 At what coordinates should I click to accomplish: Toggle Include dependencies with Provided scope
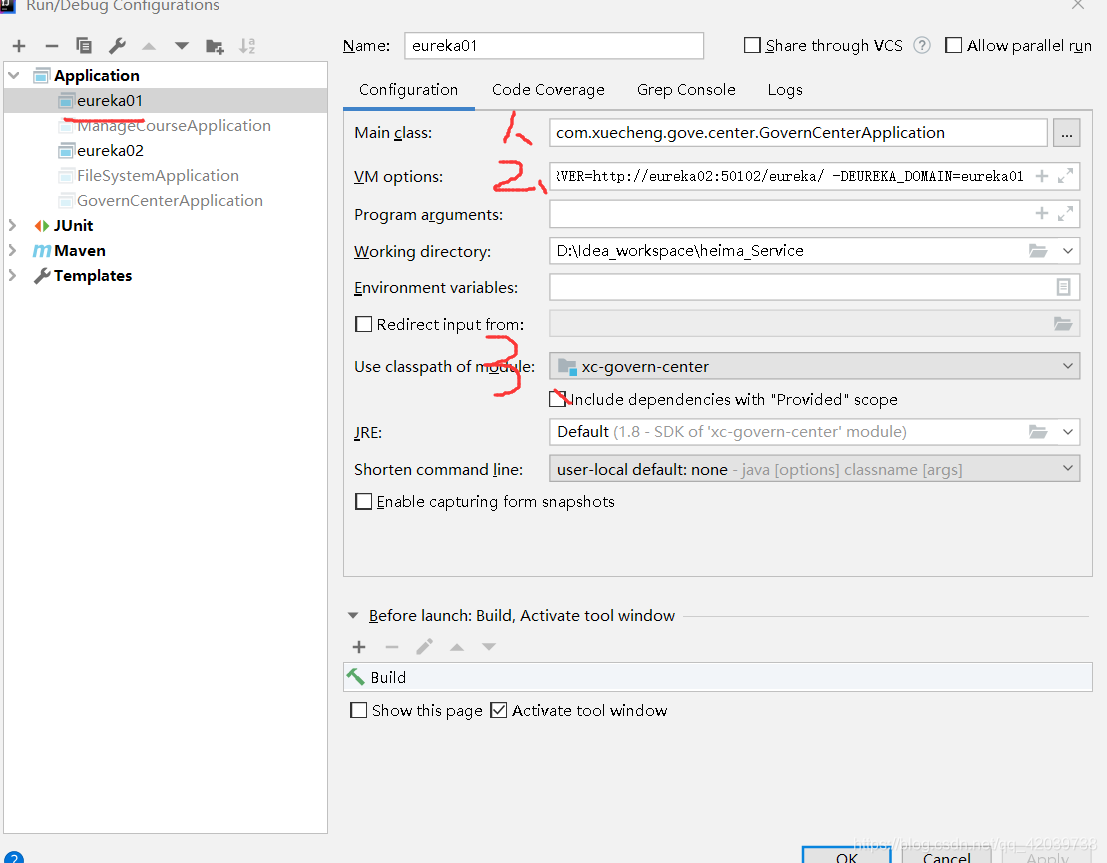point(558,399)
